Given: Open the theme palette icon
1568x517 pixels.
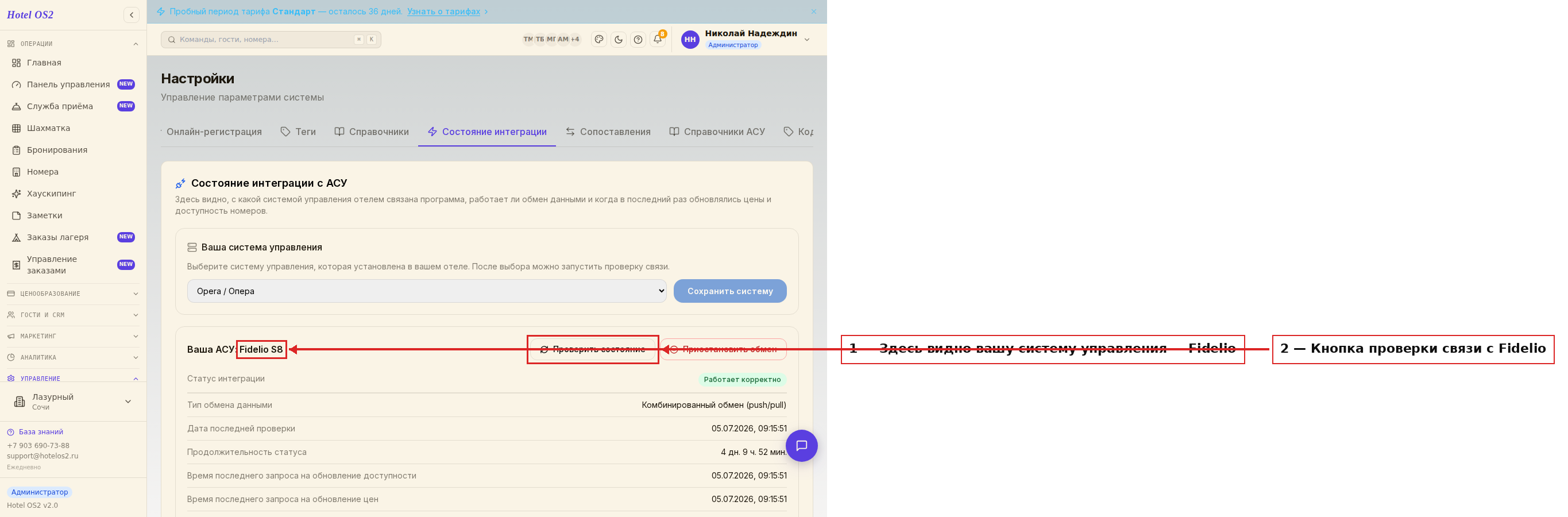Looking at the screenshot, I should tap(599, 40).
